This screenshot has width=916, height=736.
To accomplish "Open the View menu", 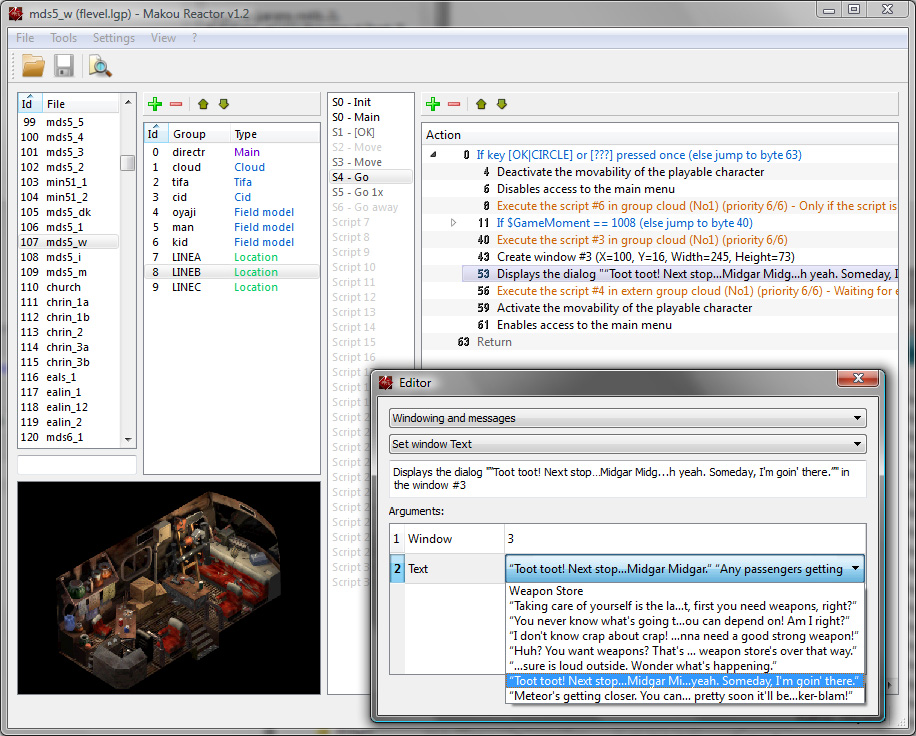I will 164,38.
